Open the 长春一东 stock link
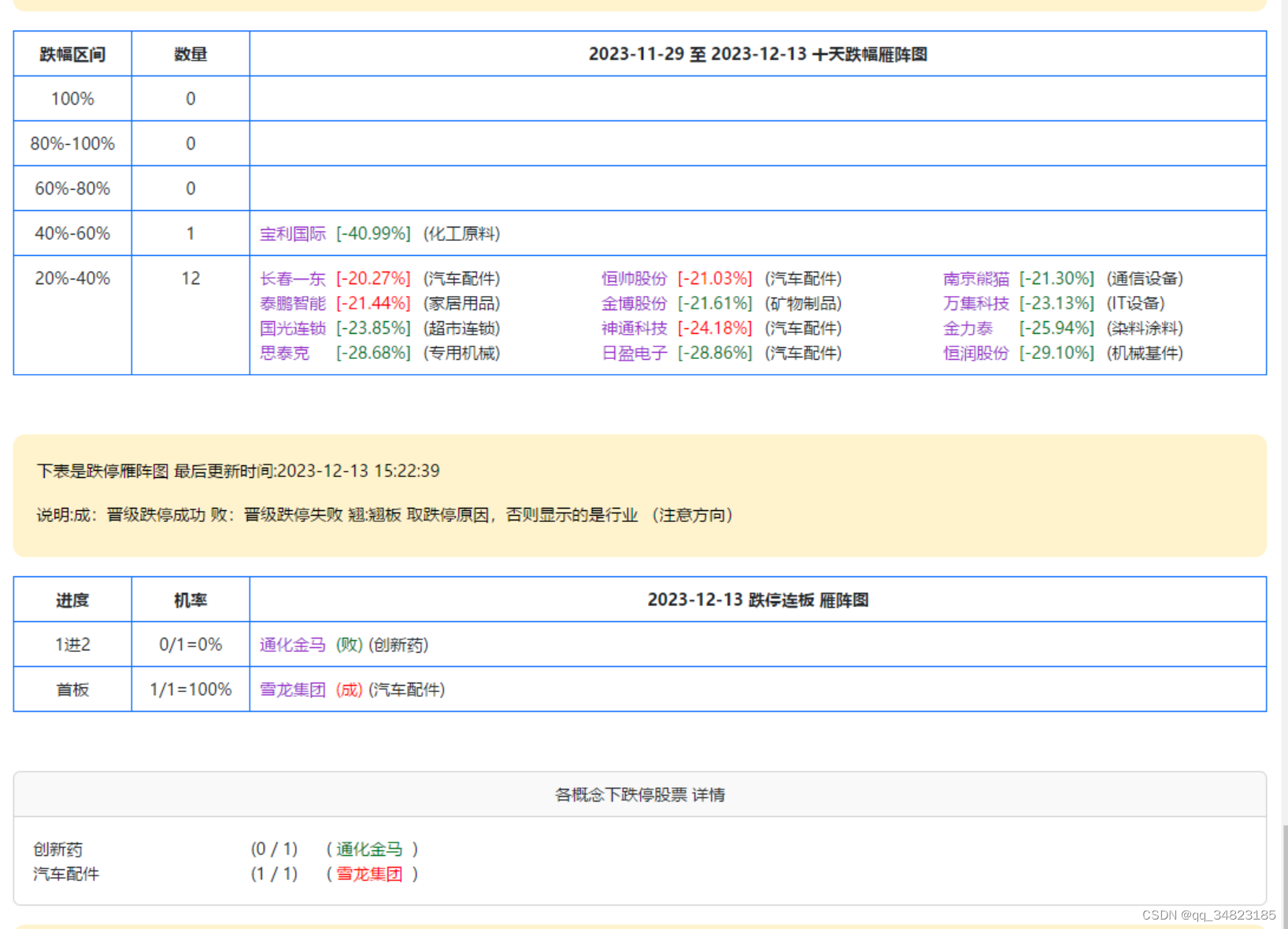Image resolution: width=1288 pixels, height=929 pixels. [293, 279]
